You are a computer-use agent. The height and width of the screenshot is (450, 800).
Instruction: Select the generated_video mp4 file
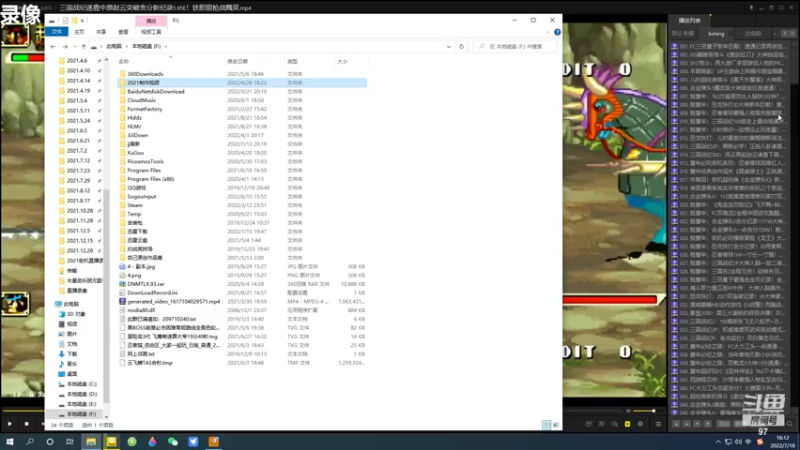coord(173,302)
